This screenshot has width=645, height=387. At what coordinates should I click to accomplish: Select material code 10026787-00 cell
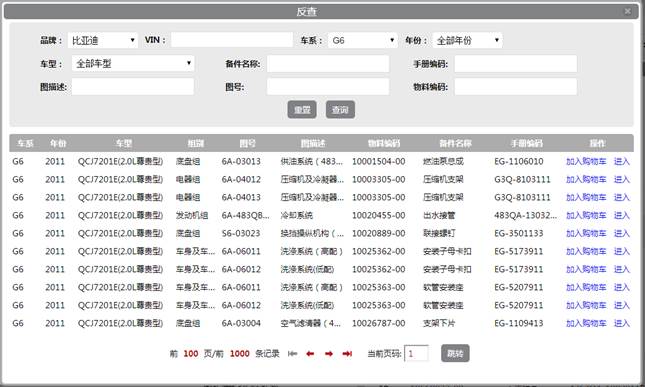point(378,323)
